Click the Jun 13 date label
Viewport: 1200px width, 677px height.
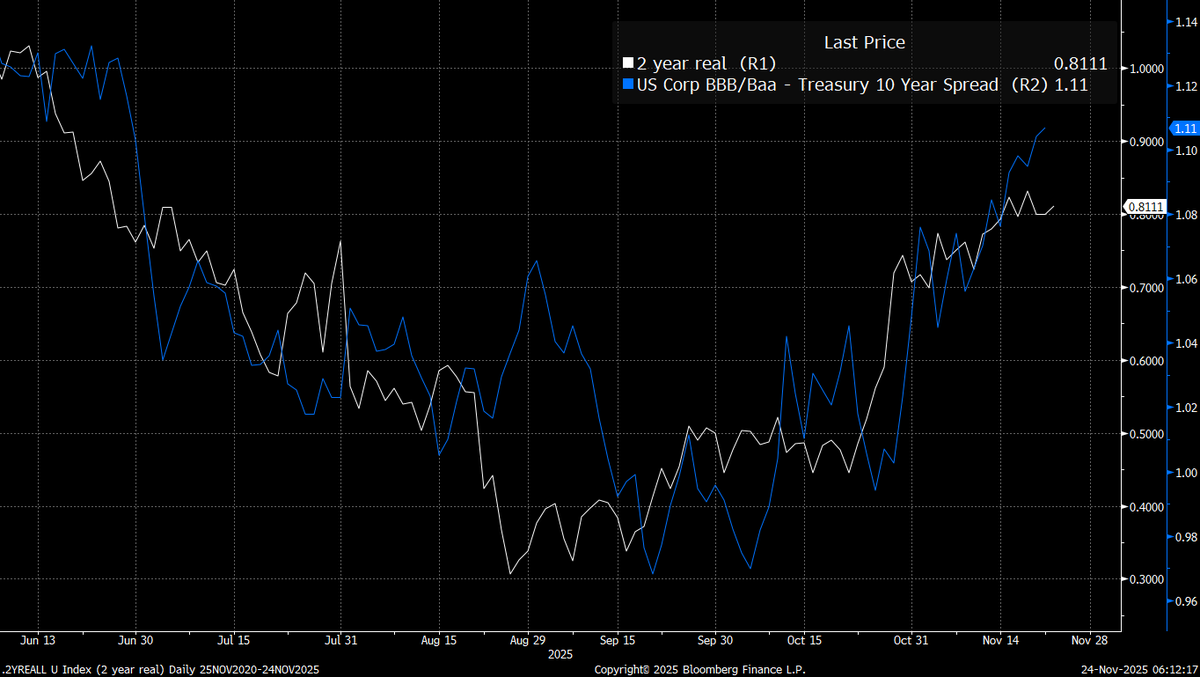coord(37,641)
